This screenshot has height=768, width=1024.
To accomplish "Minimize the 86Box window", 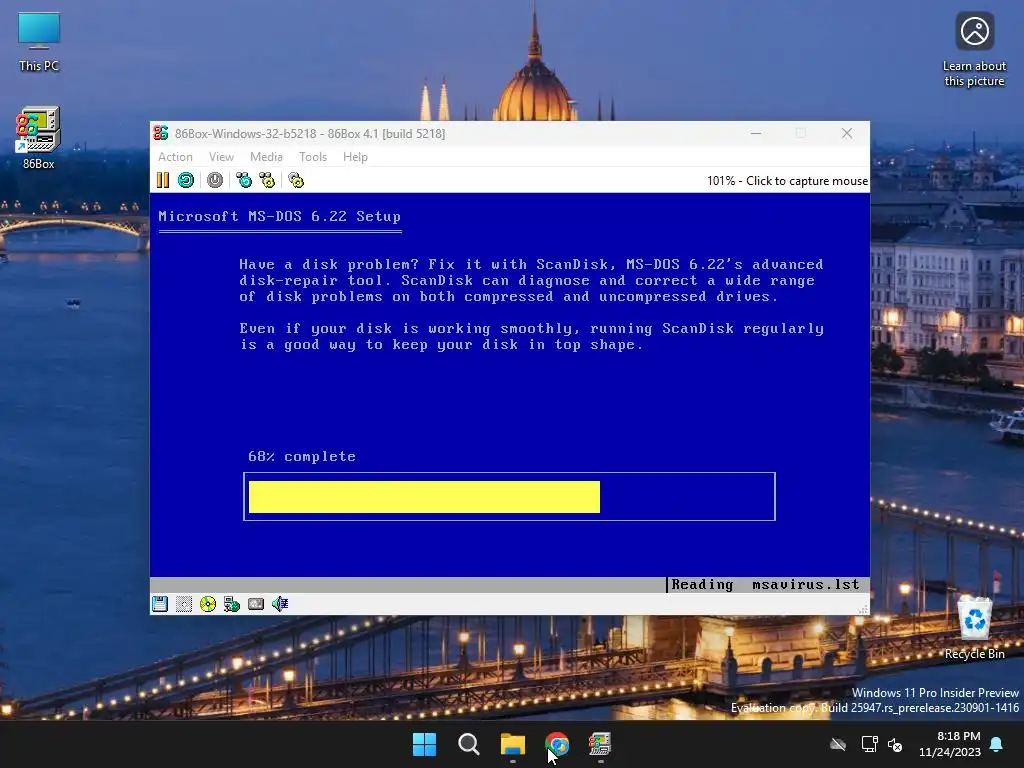I will 756,133.
